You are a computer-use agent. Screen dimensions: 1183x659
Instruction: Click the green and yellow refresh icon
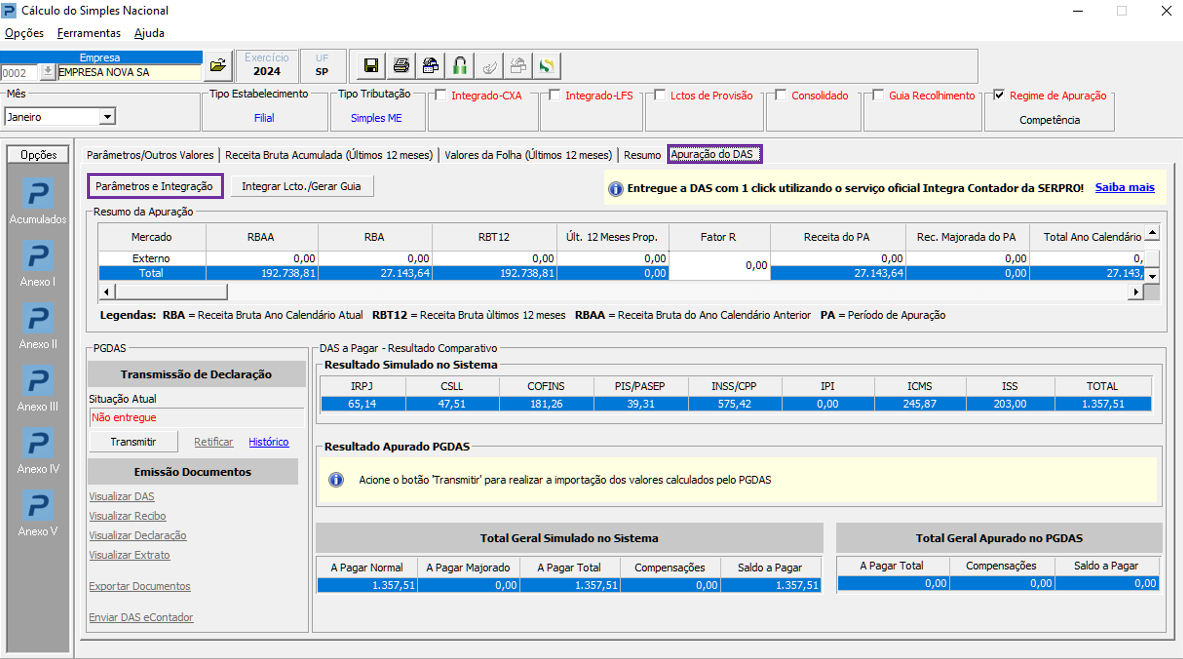546,67
